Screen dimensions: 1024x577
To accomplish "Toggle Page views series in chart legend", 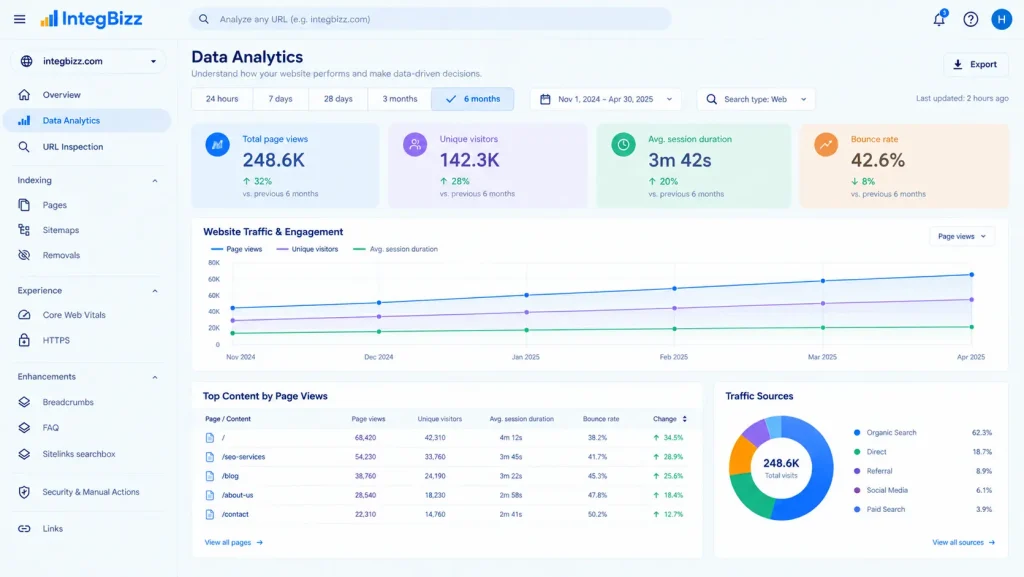I will pyautogui.click(x=236, y=249).
